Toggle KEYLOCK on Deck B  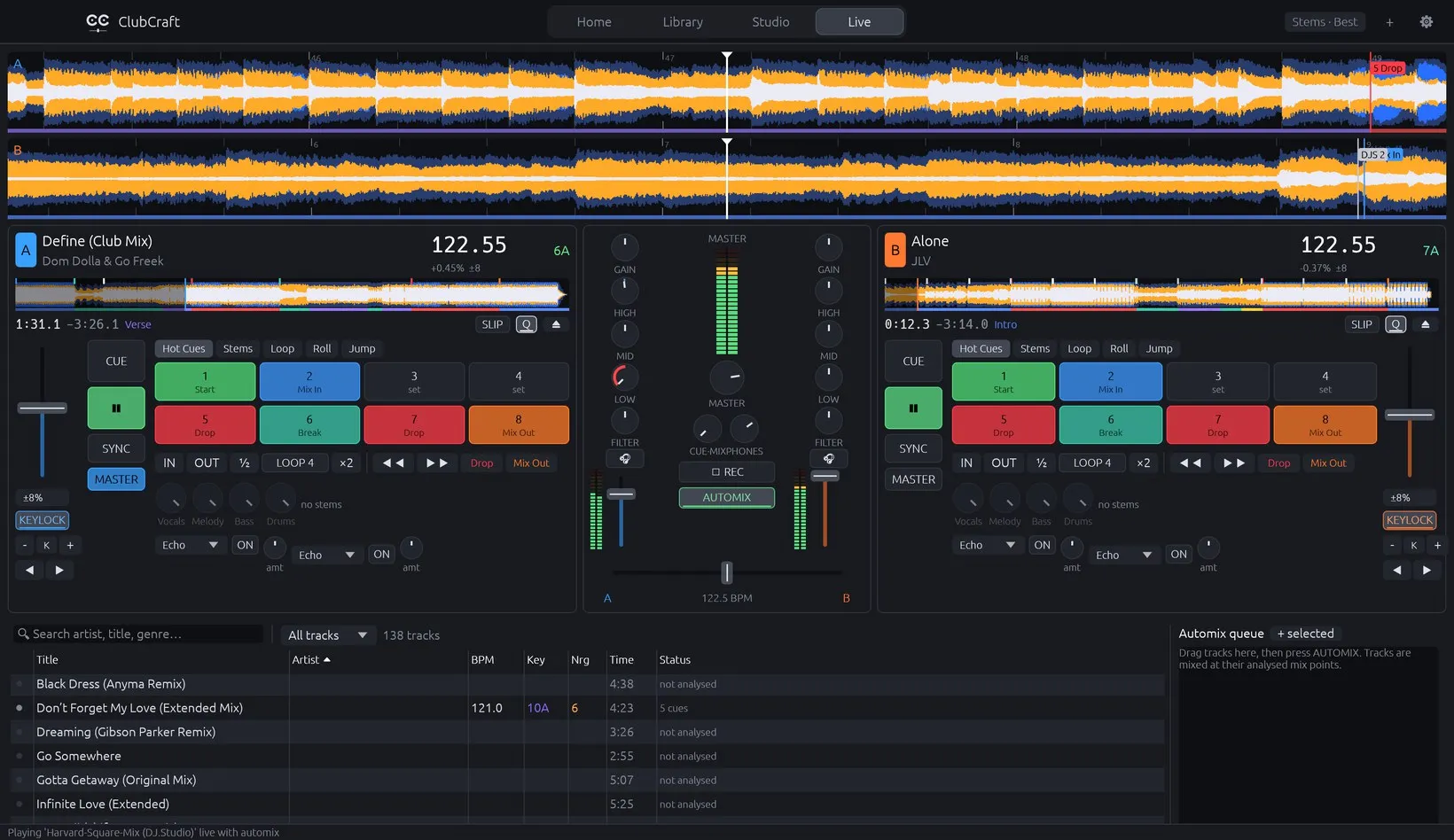[1410, 520]
